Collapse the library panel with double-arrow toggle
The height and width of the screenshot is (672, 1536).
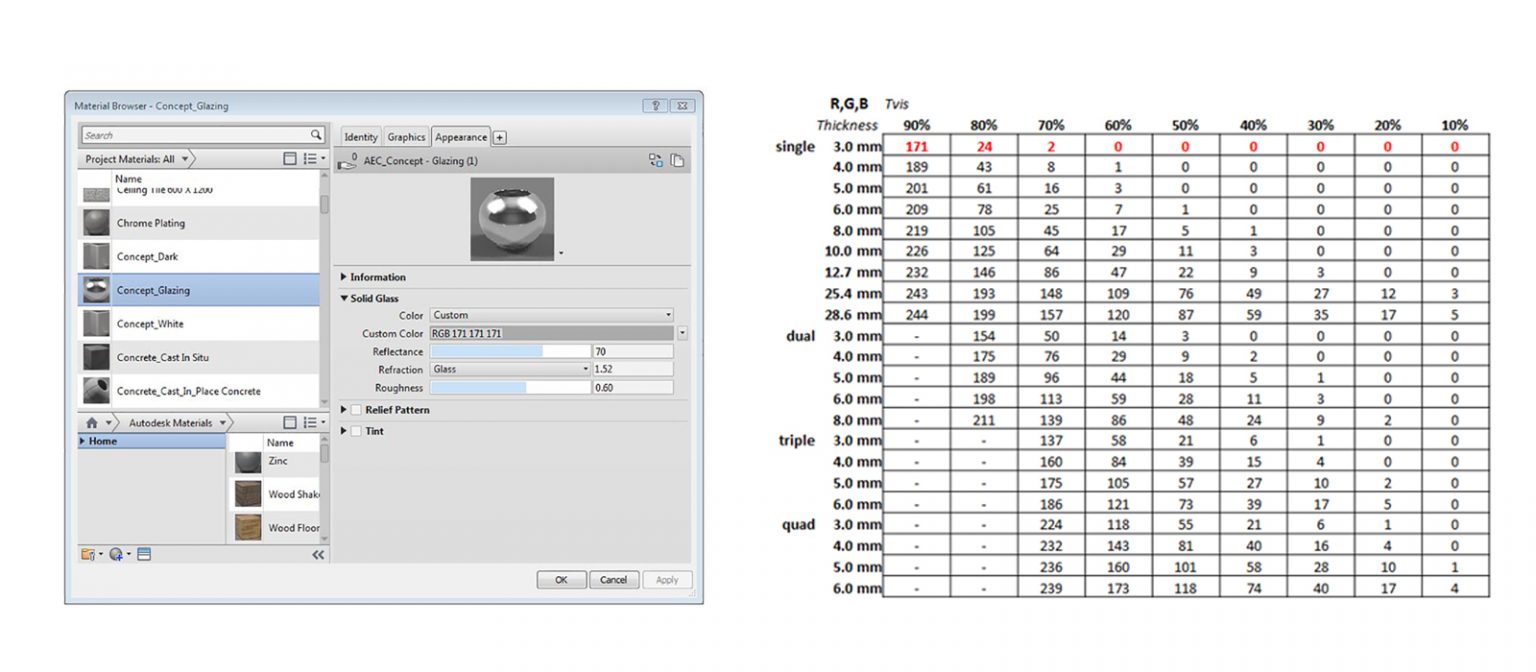coord(316,554)
